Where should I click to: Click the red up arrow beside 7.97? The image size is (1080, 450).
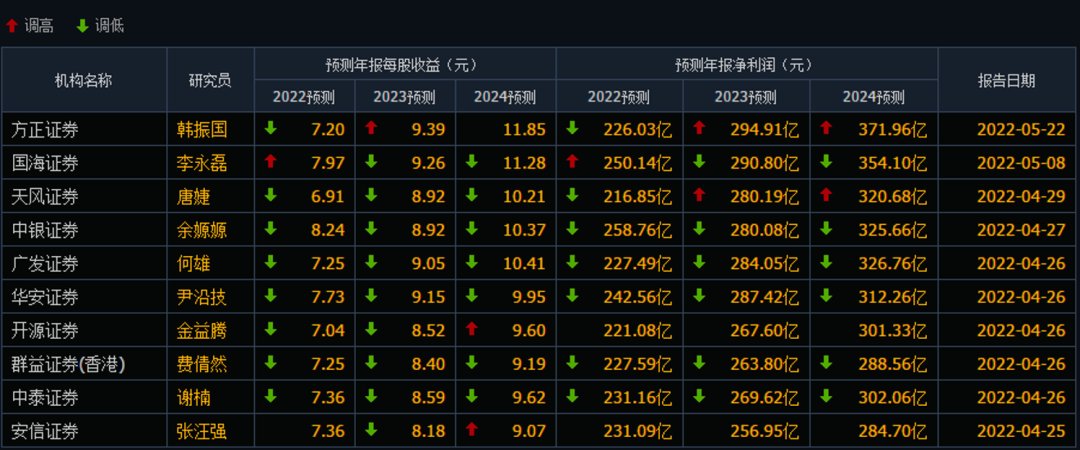pos(271,162)
